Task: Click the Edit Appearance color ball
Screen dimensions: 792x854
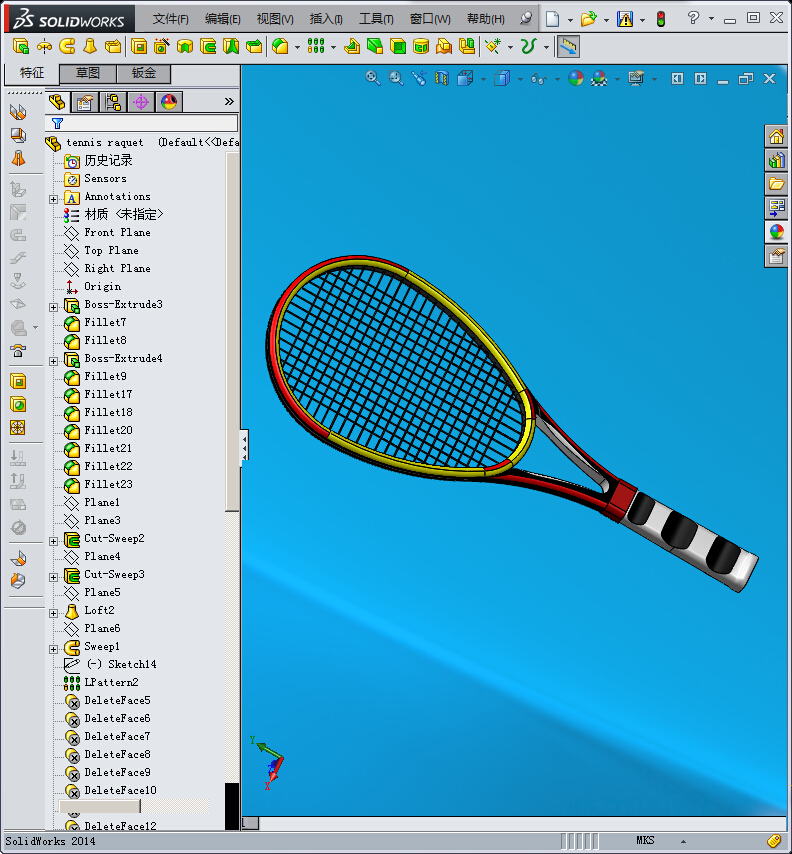Action: pos(576,78)
